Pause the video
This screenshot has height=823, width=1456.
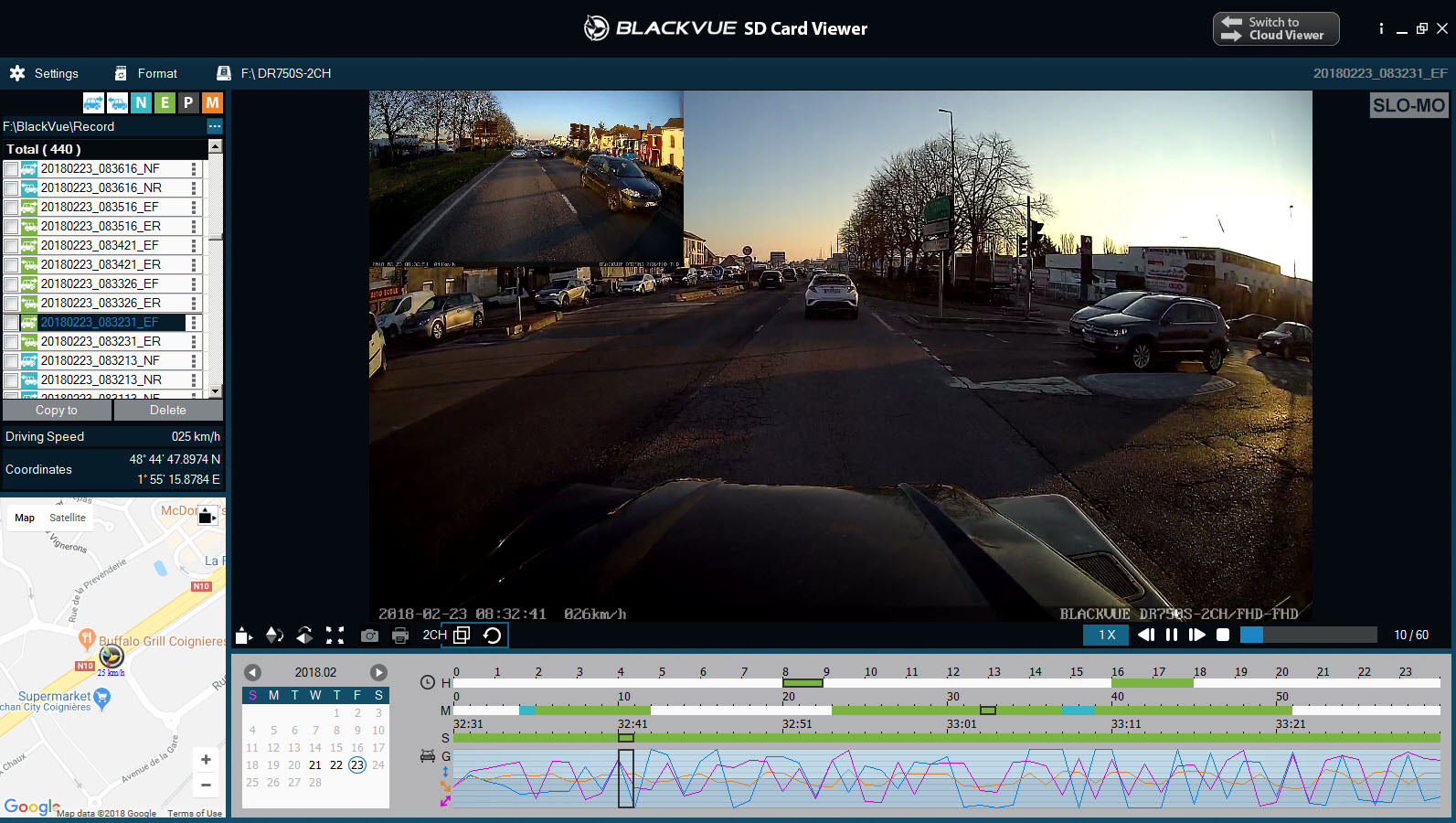pos(1172,635)
